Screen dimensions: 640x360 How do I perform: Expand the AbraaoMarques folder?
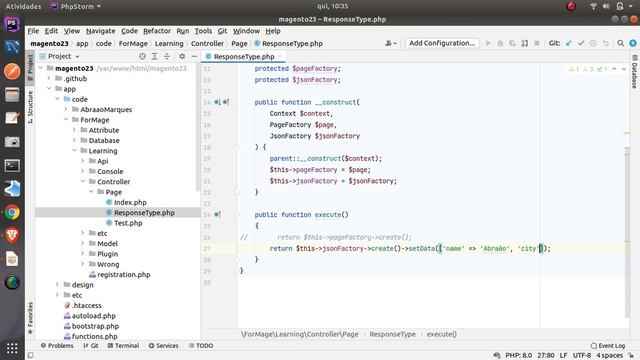[66, 109]
